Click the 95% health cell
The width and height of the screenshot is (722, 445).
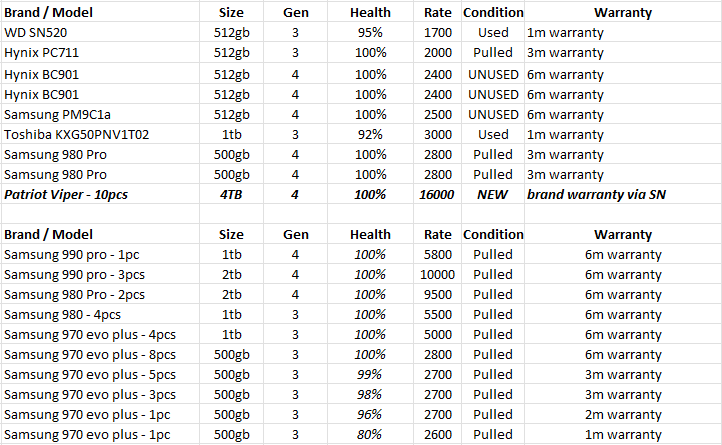(370, 32)
